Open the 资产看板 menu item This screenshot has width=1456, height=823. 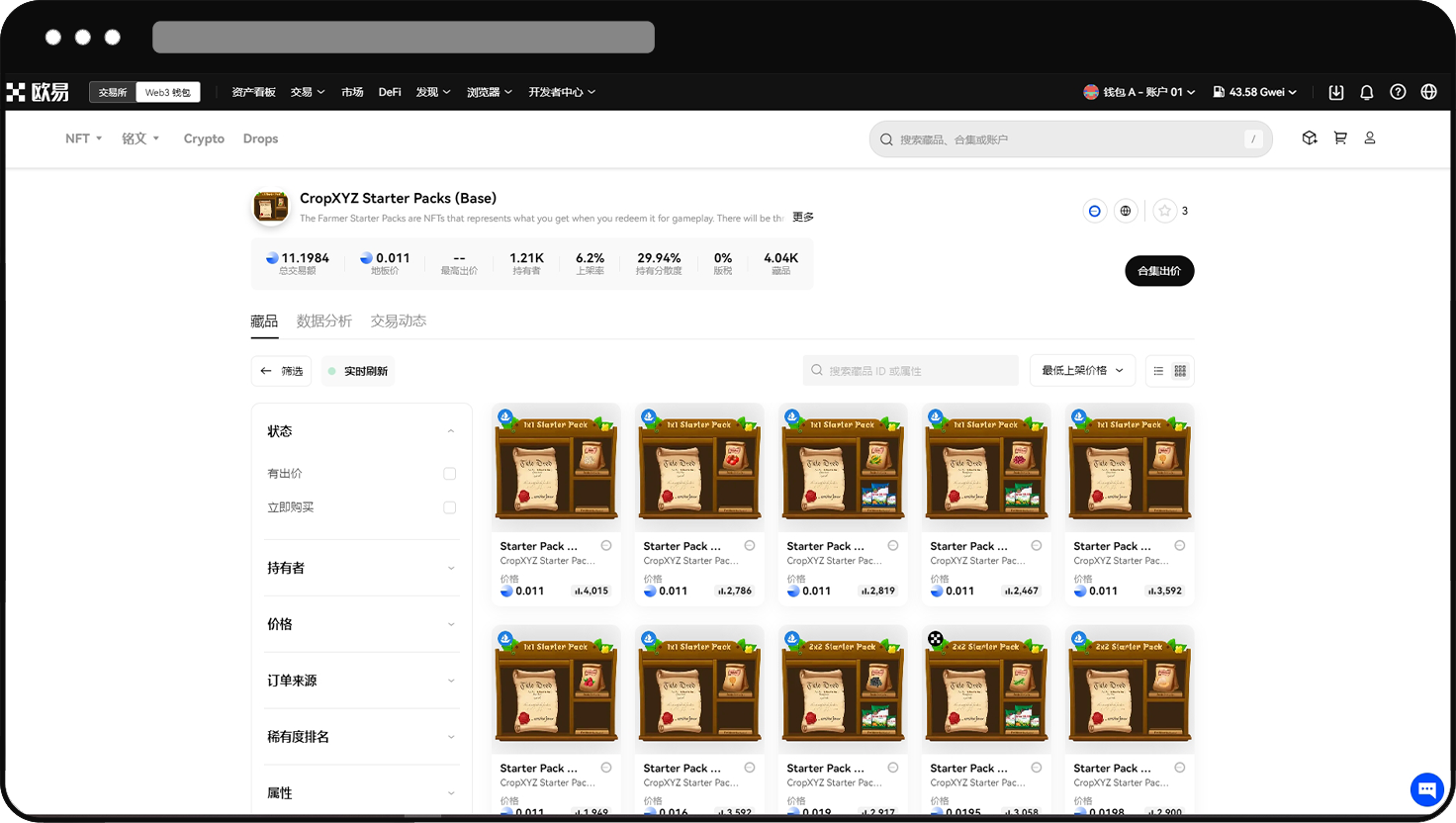(253, 92)
